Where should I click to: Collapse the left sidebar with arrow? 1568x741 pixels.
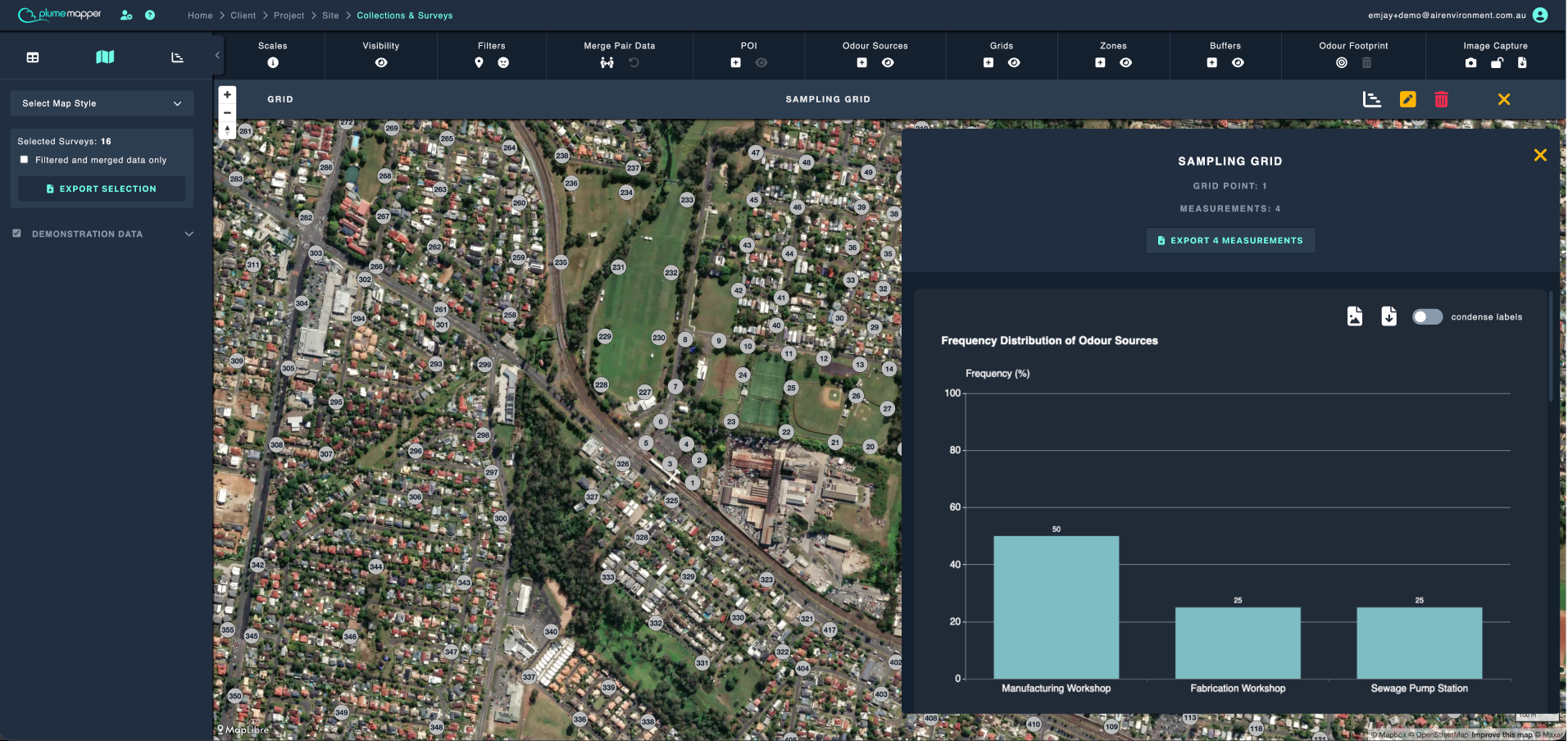[217, 56]
